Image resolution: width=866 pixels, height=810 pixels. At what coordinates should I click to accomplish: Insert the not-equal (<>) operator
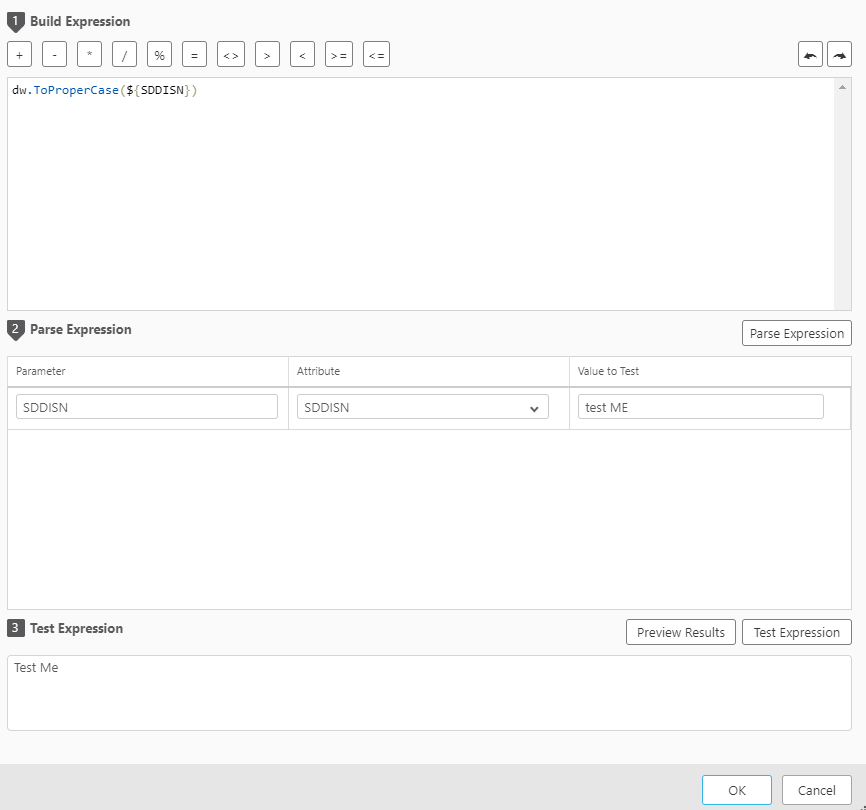click(231, 54)
